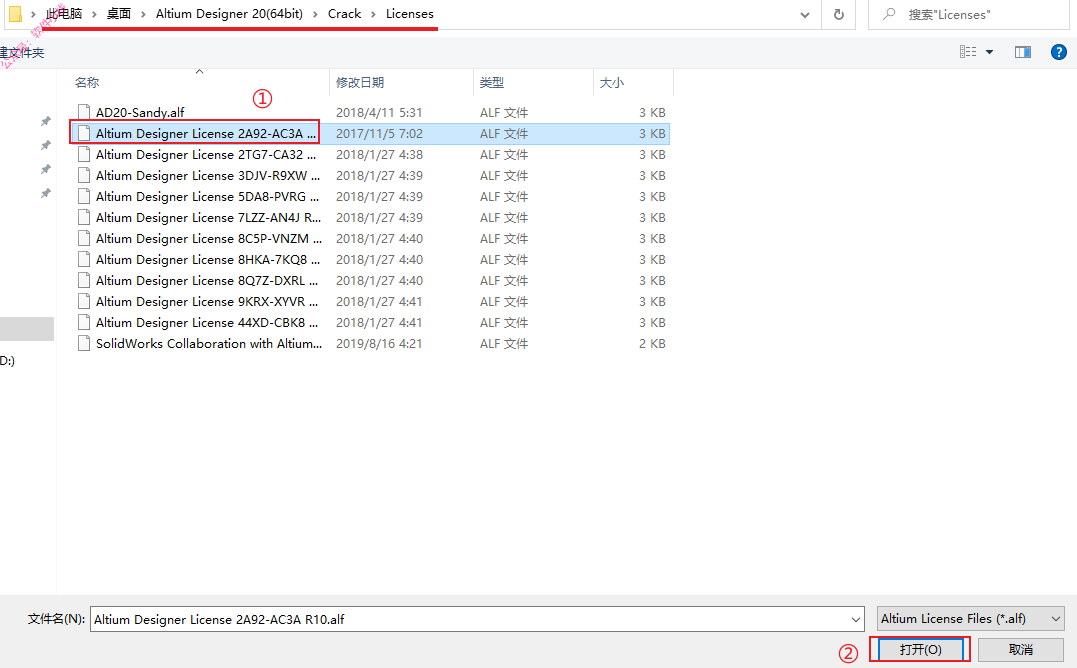Expand chevron after 桌面 in breadcrumb

point(144,14)
